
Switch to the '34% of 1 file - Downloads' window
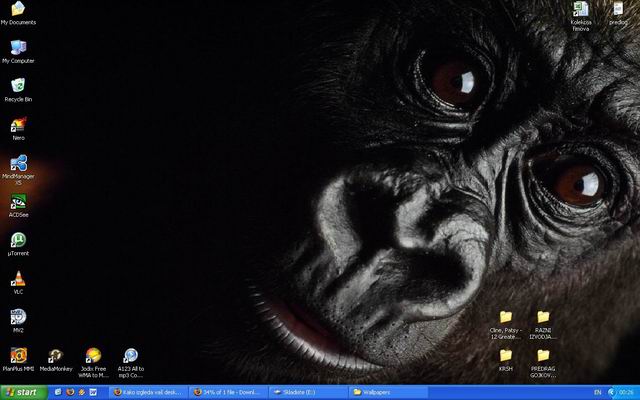tap(229, 392)
